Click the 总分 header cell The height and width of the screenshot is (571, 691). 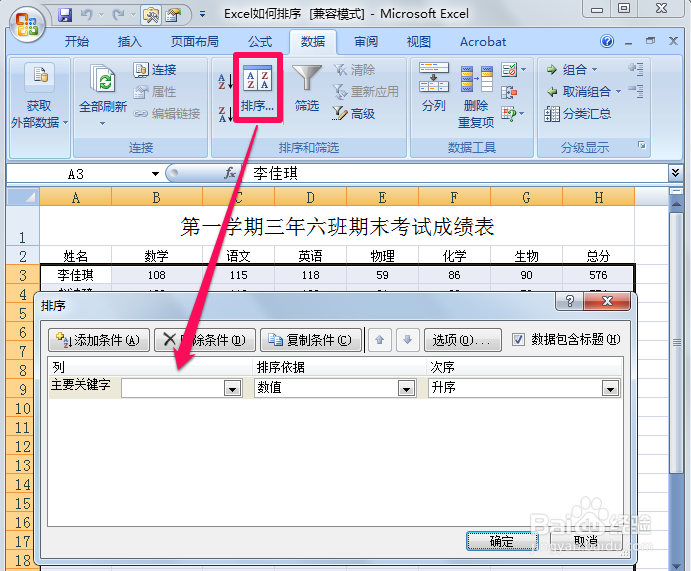coord(598,256)
